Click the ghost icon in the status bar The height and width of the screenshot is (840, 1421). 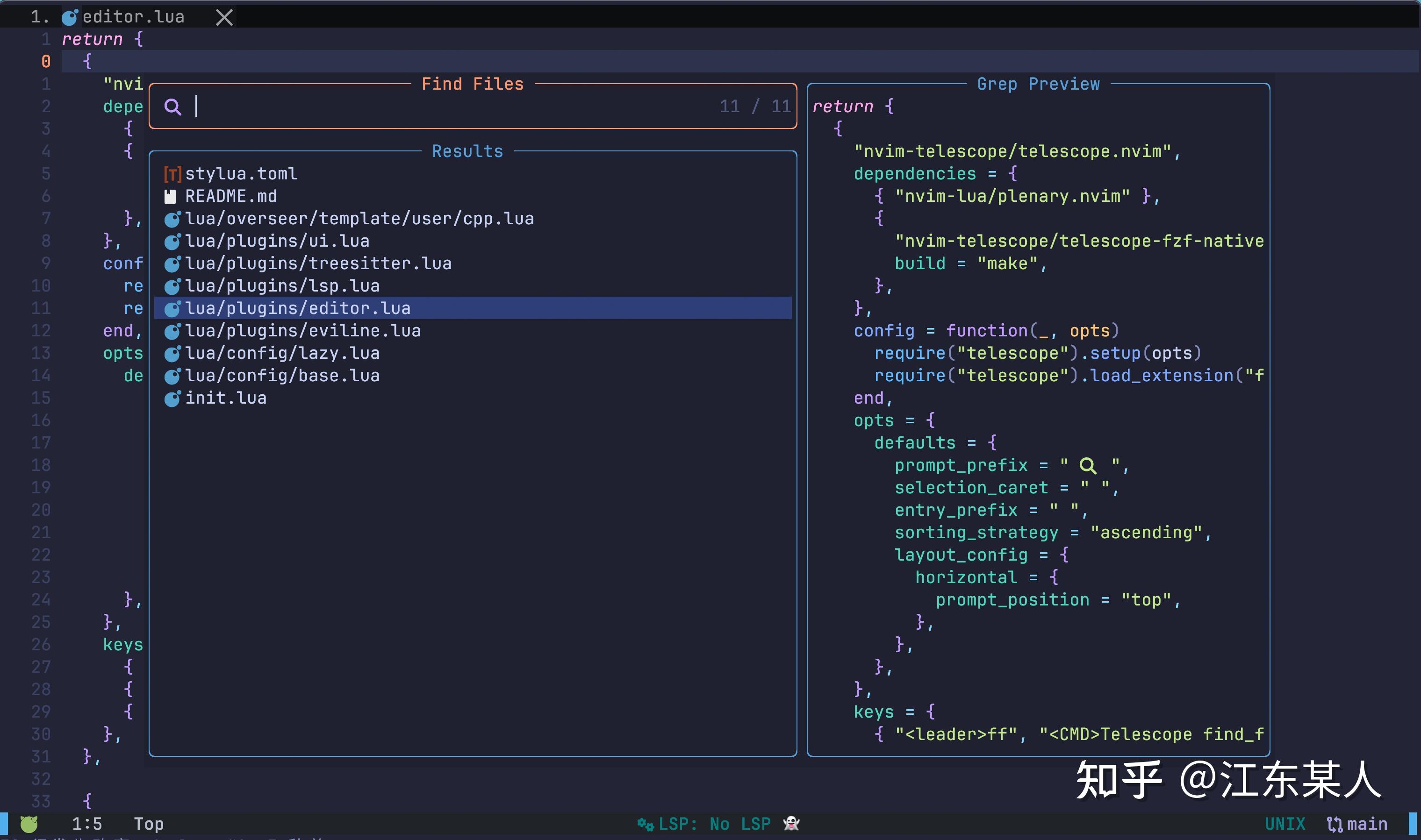(792, 824)
